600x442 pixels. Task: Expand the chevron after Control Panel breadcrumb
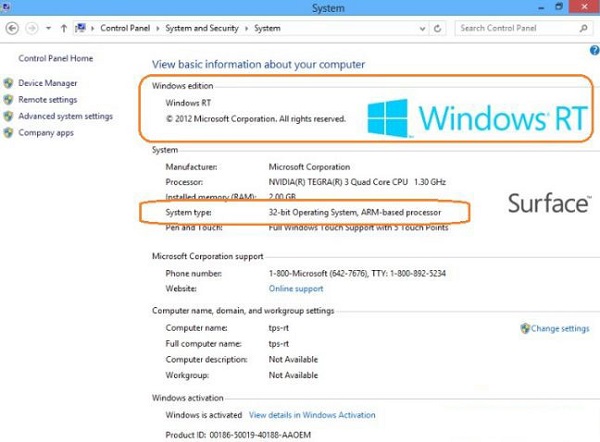158,28
